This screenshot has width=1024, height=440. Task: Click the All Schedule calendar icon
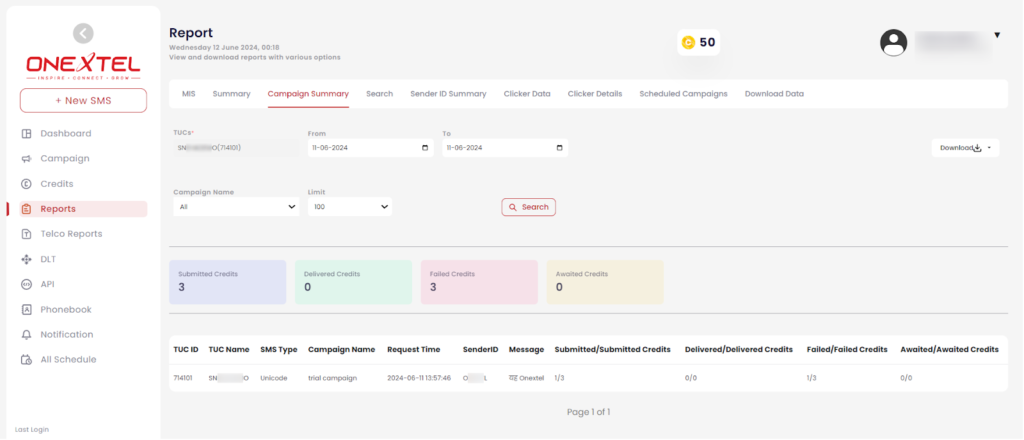[x=27, y=360]
